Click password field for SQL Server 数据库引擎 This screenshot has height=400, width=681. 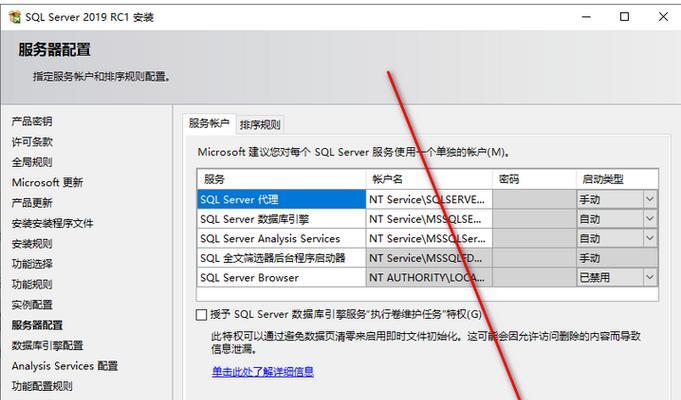(534, 219)
